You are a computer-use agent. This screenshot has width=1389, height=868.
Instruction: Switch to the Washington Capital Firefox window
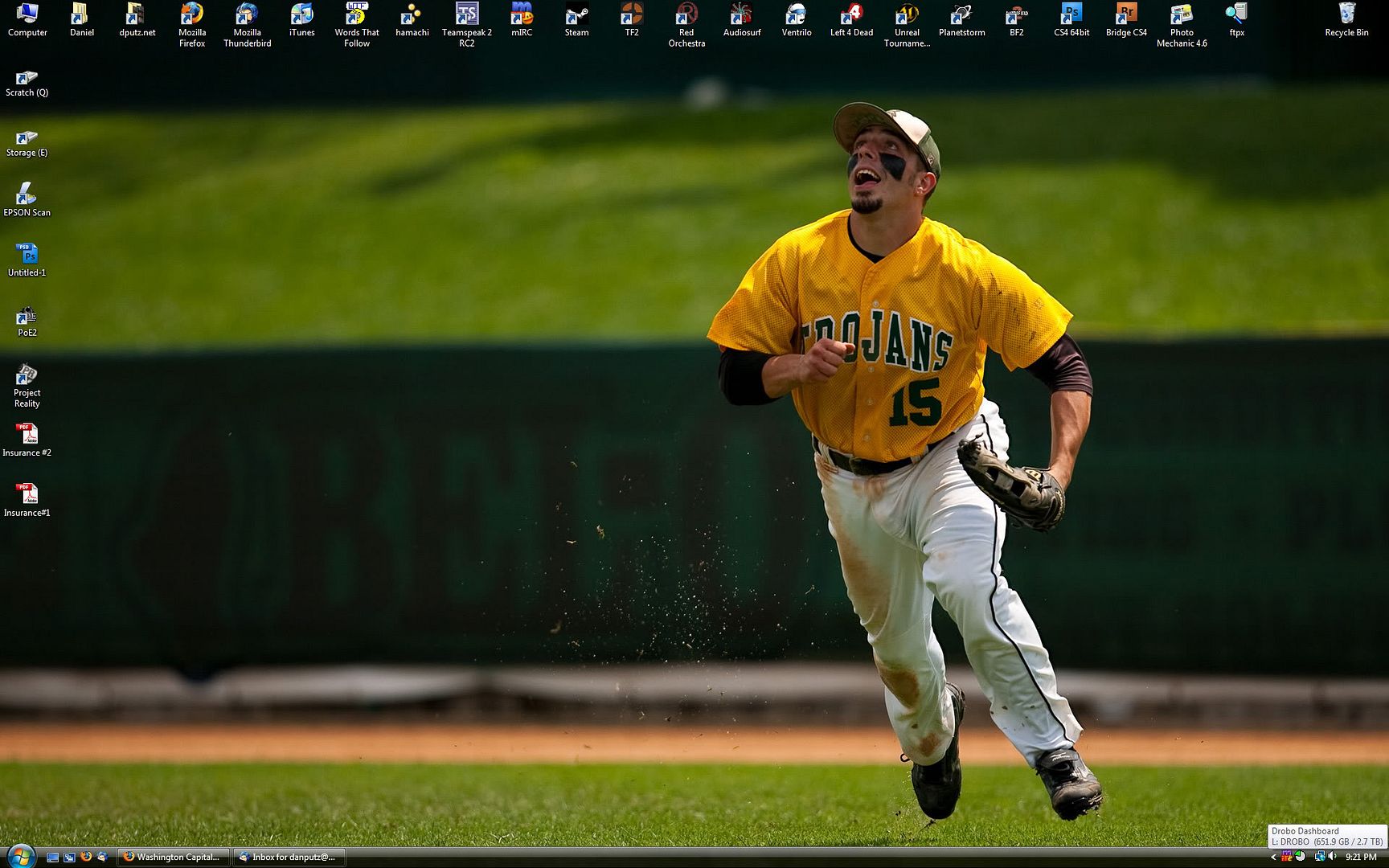pyautogui.click(x=174, y=858)
